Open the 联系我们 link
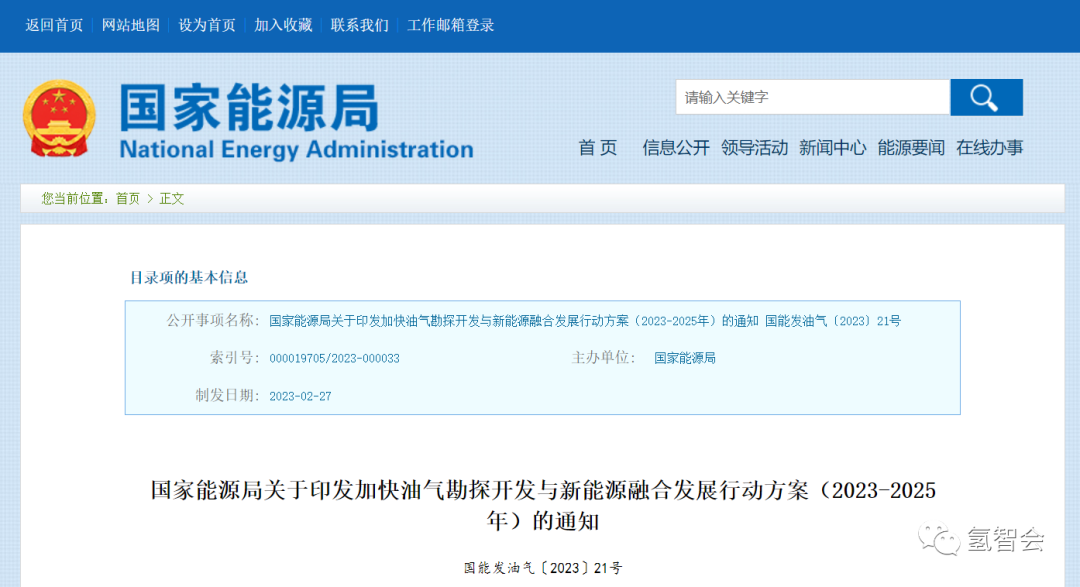This screenshot has width=1080, height=587. [360, 25]
